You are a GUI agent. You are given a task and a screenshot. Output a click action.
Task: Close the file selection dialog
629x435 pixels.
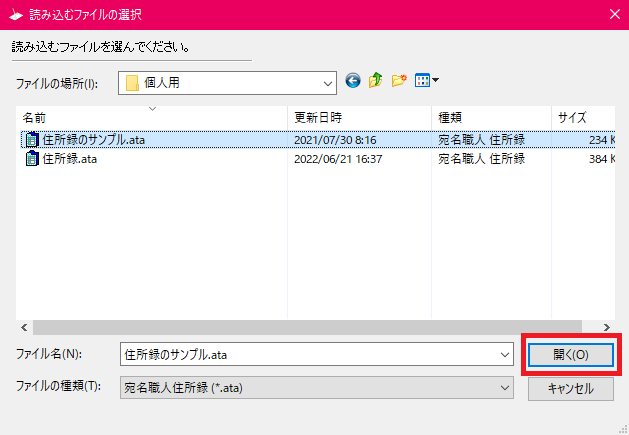(x=615, y=14)
